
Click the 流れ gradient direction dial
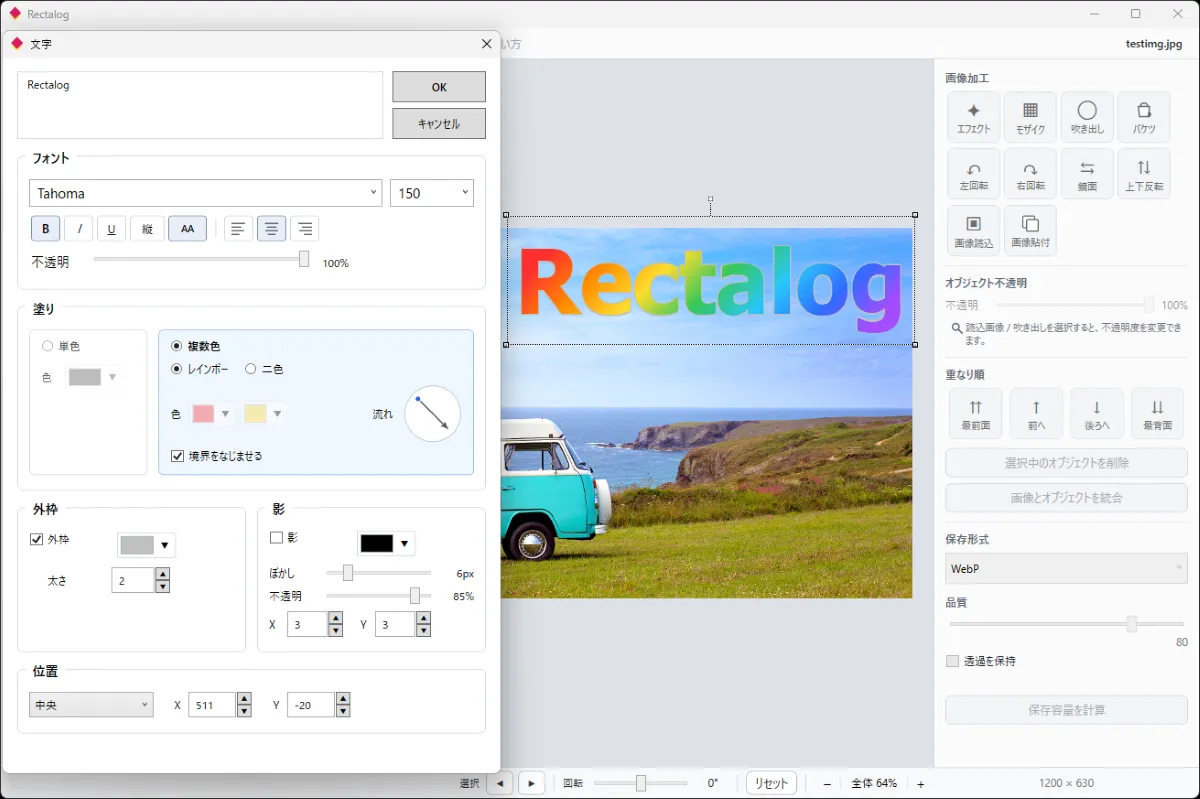pos(432,414)
